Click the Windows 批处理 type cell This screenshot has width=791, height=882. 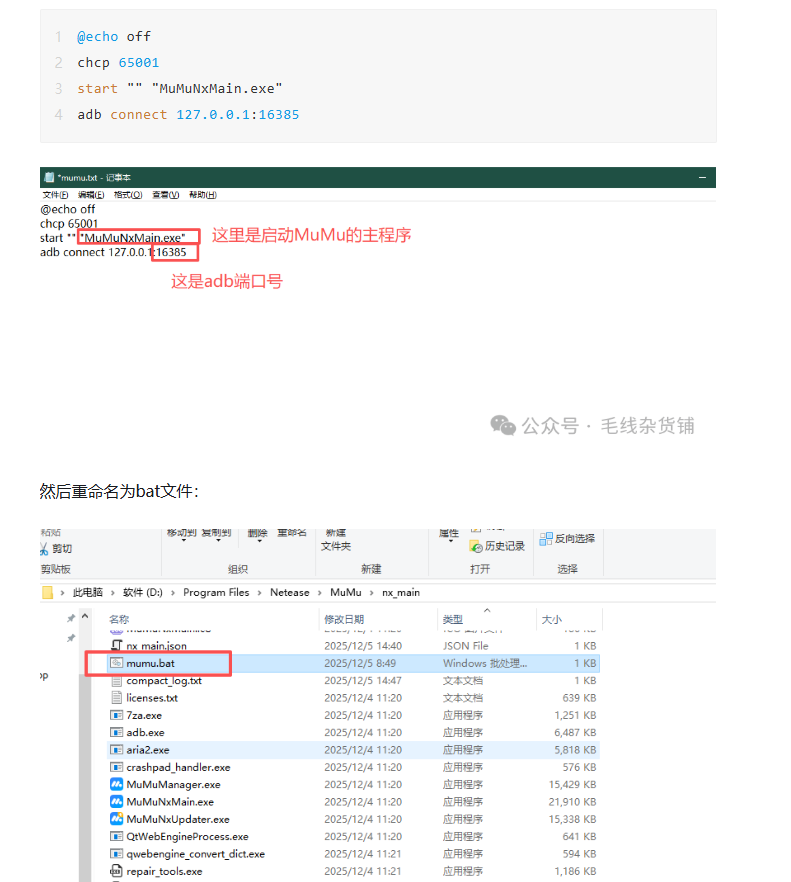point(485,663)
